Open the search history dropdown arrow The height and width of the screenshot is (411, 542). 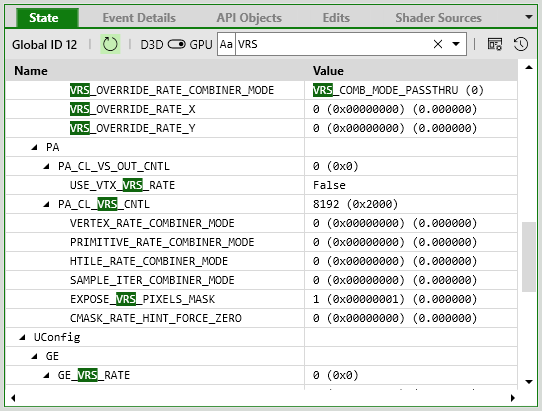pyautogui.click(x=456, y=44)
